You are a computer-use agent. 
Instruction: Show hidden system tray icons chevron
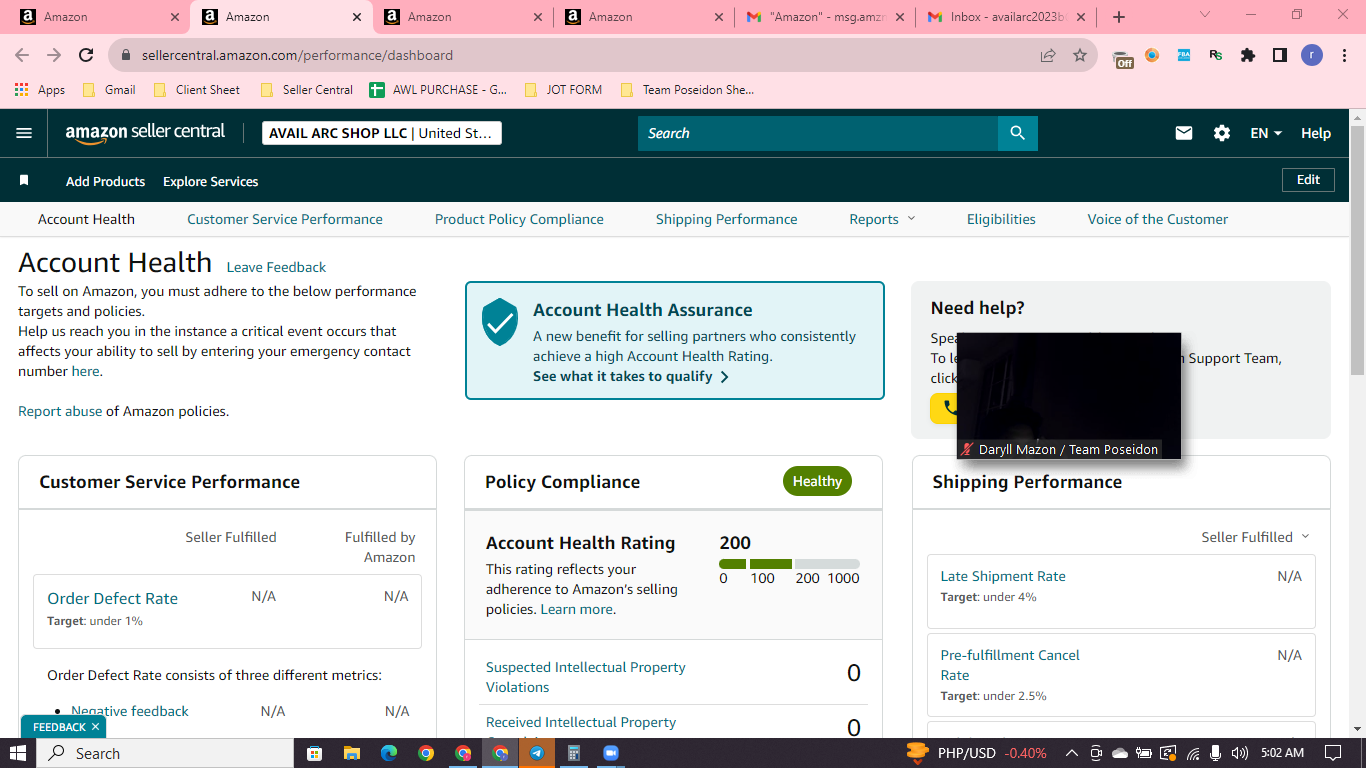coord(1072,753)
